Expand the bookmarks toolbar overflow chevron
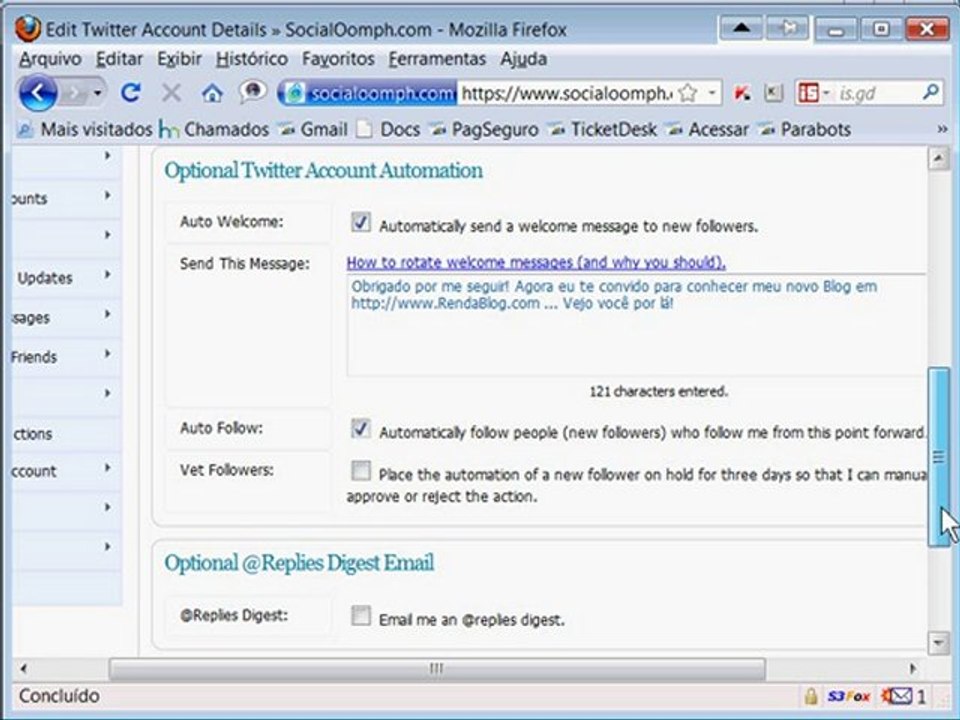 point(942,129)
